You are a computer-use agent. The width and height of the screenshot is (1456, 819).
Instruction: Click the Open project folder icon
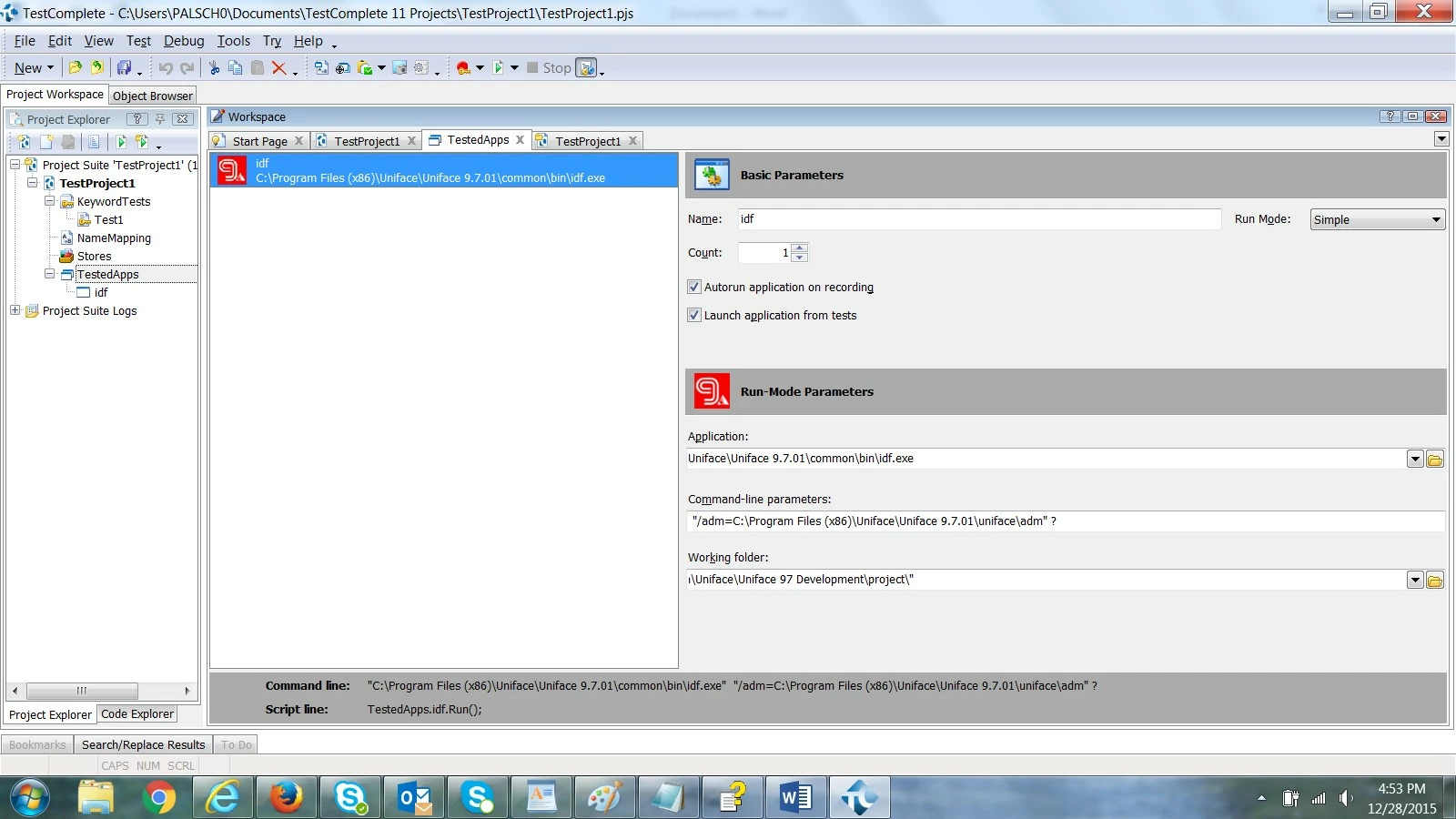click(x=75, y=67)
